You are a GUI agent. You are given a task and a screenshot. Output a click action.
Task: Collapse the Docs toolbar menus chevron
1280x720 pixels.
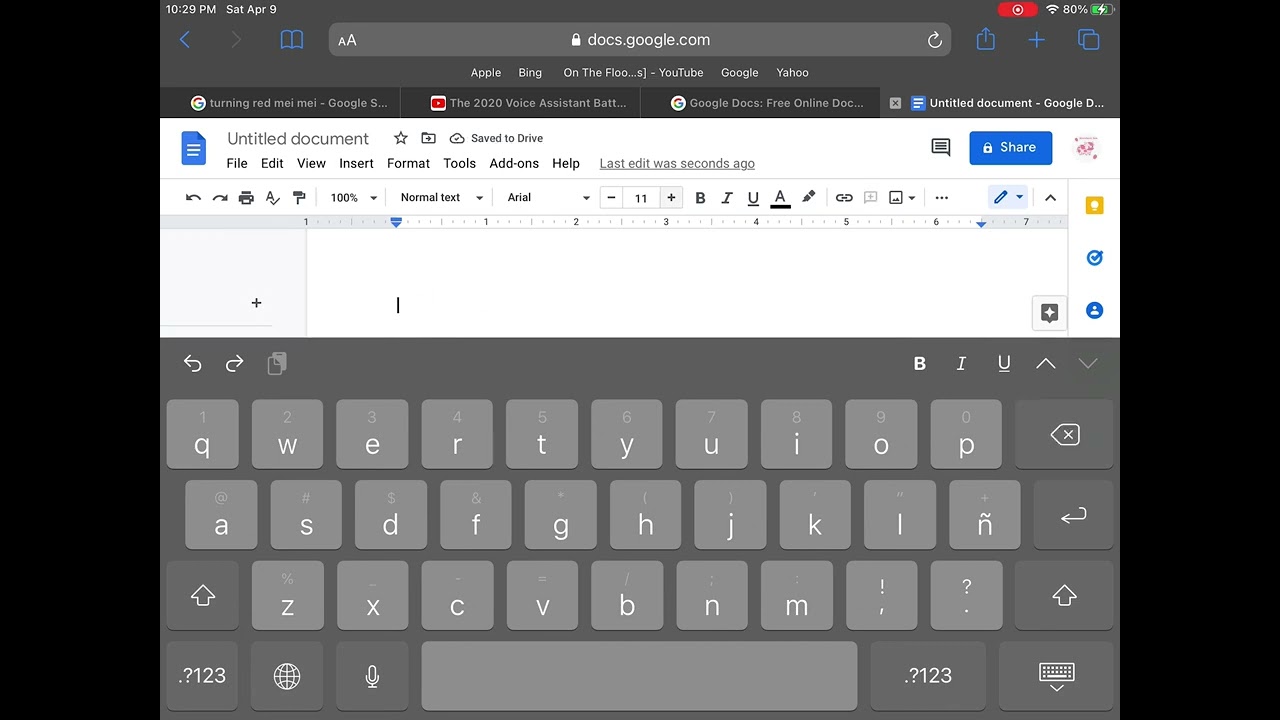[x=1050, y=198]
